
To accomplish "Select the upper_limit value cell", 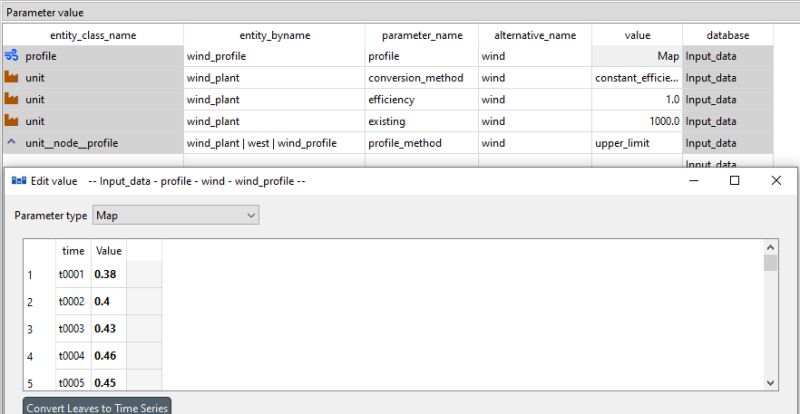I will click(x=637, y=143).
